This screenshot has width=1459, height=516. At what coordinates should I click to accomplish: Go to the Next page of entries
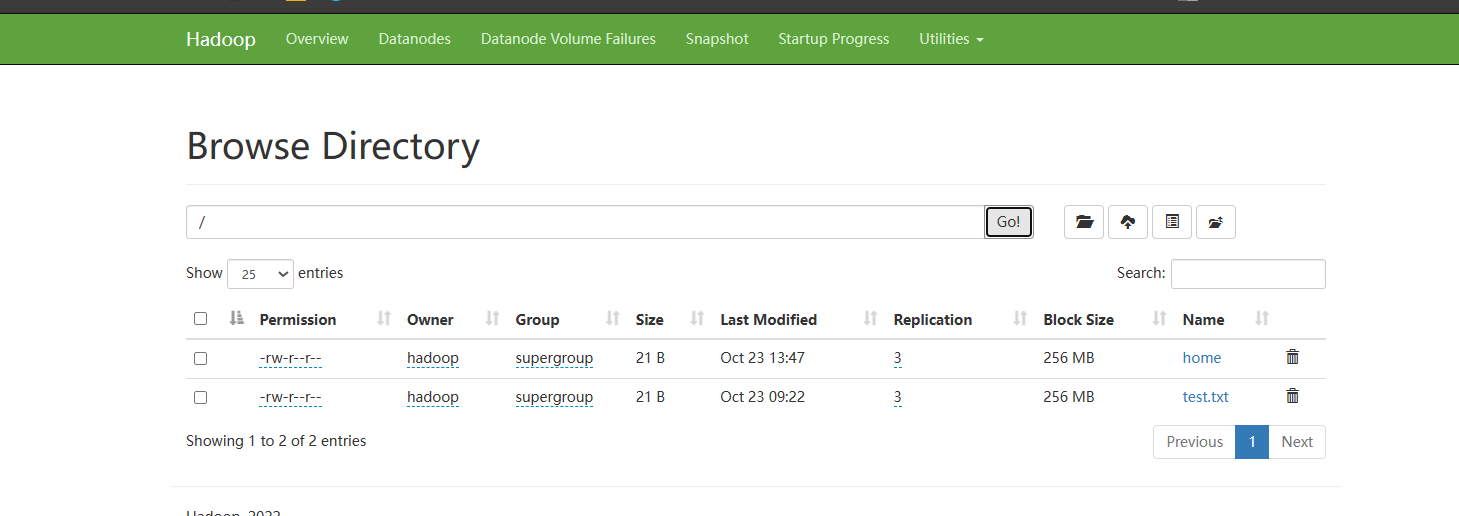tap(1296, 442)
